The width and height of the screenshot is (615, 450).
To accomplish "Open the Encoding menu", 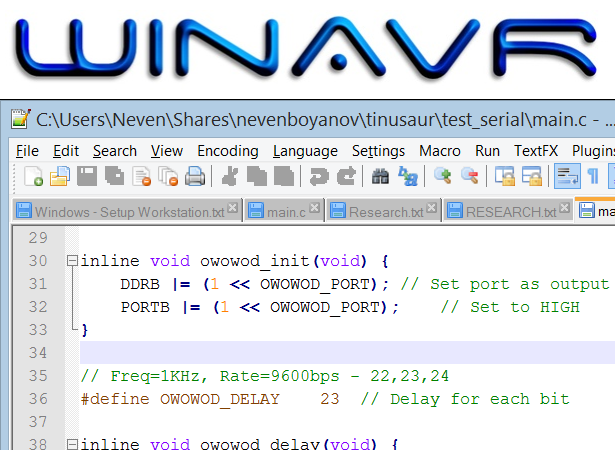I will pos(228,151).
